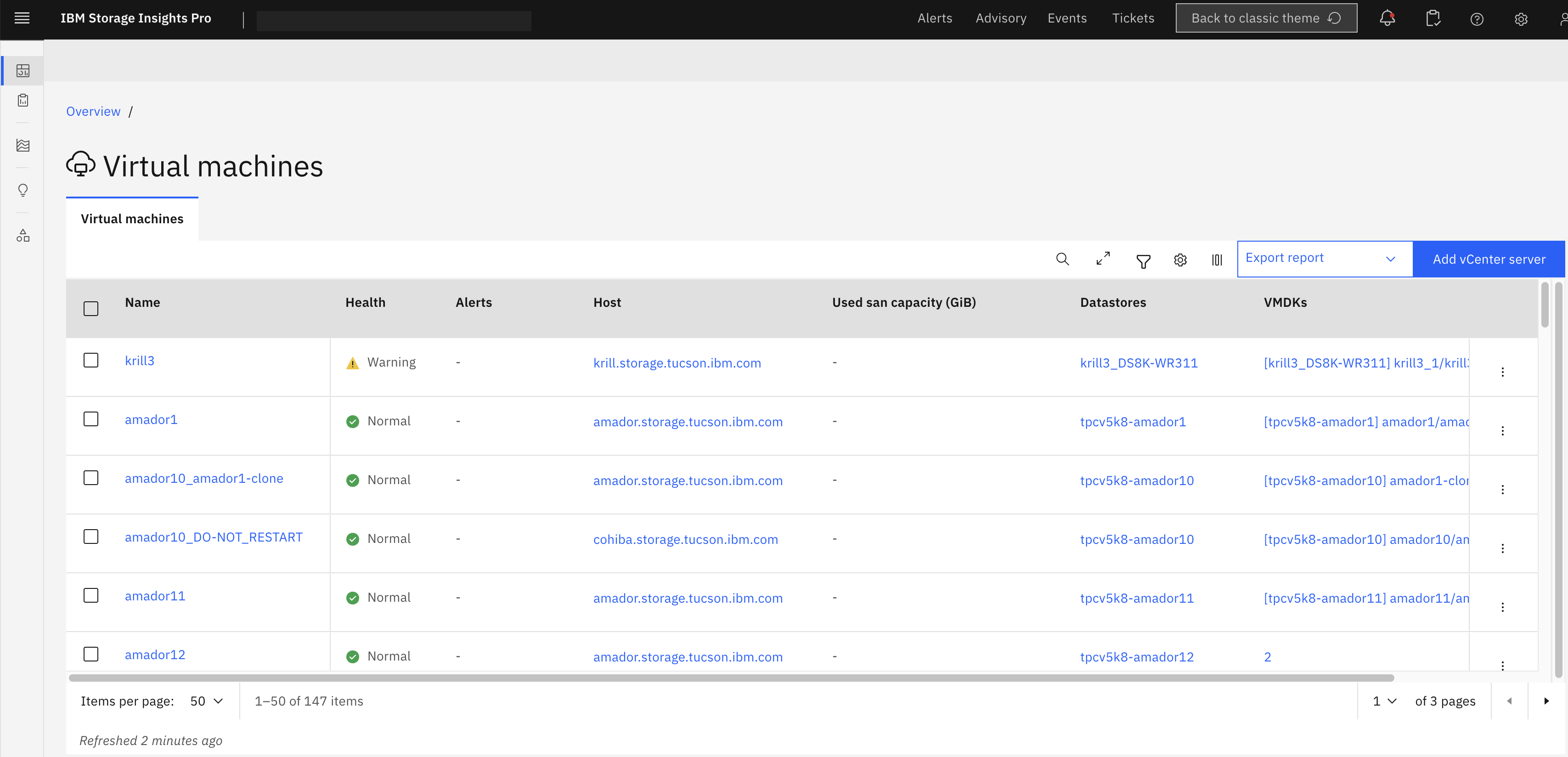1568x757 pixels.
Task: Open the amador12 VMDKs count link
Action: [1267, 657]
